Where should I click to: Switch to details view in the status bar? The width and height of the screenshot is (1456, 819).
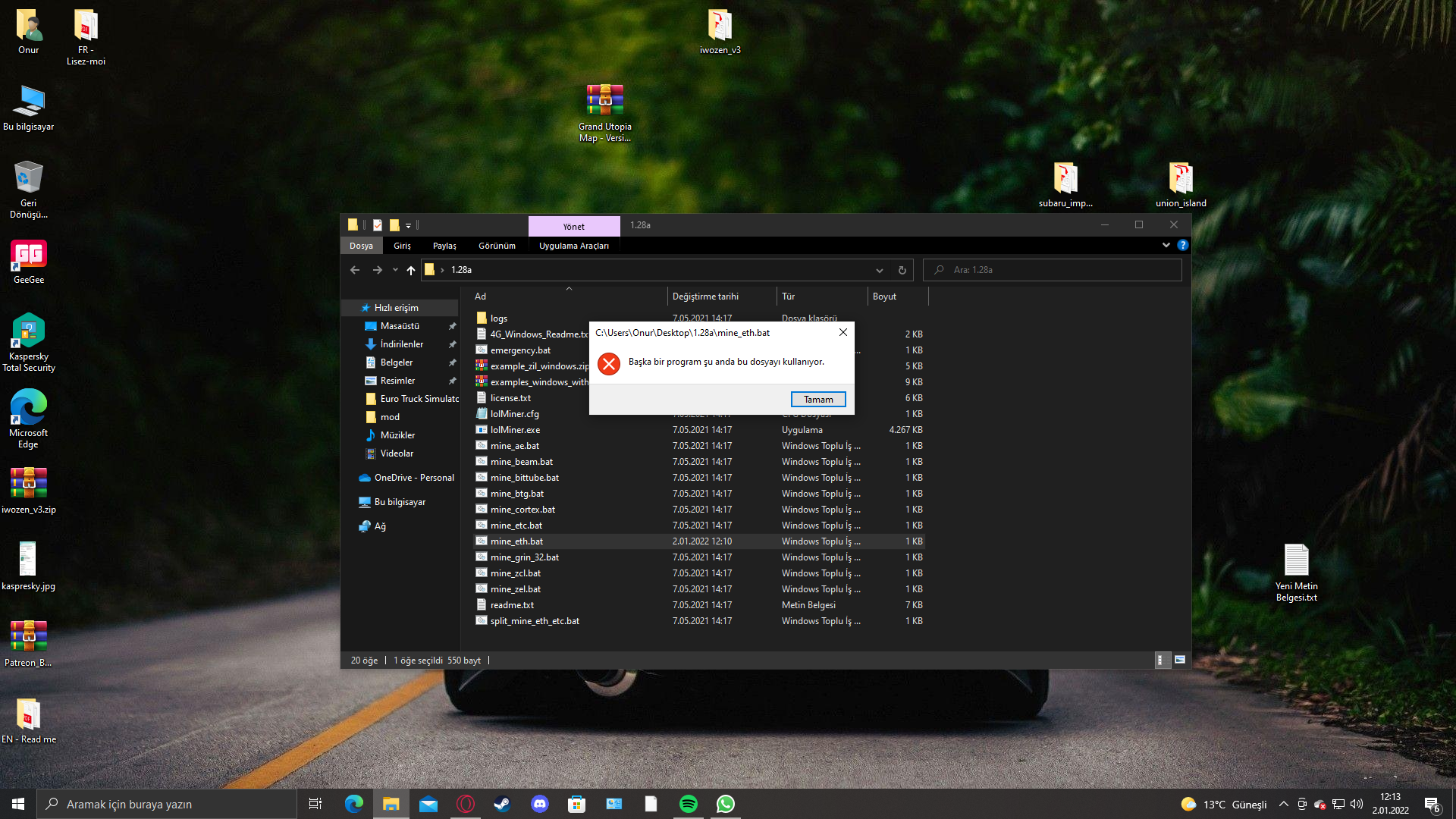click(x=1160, y=661)
